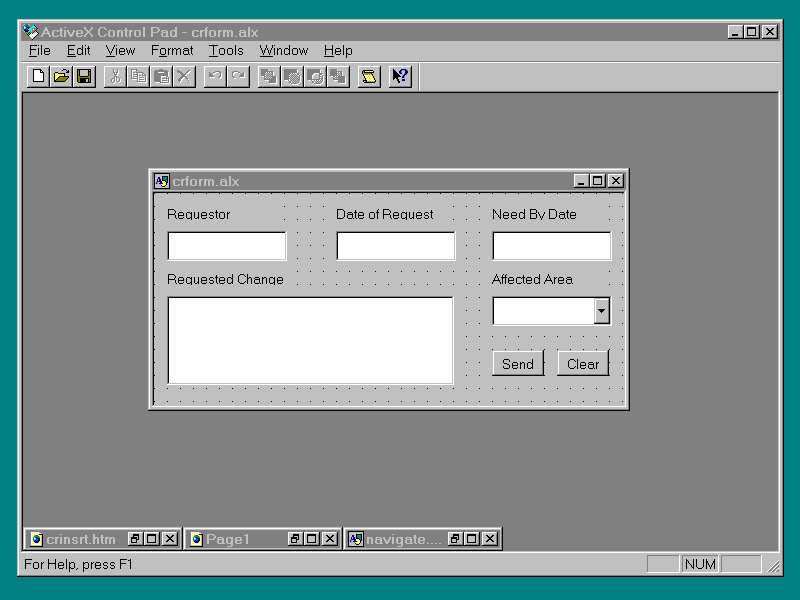Click the Paste clipboard toolbar icon
The image size is (800, 600).
pyautogui.click(x=161, y=77)
